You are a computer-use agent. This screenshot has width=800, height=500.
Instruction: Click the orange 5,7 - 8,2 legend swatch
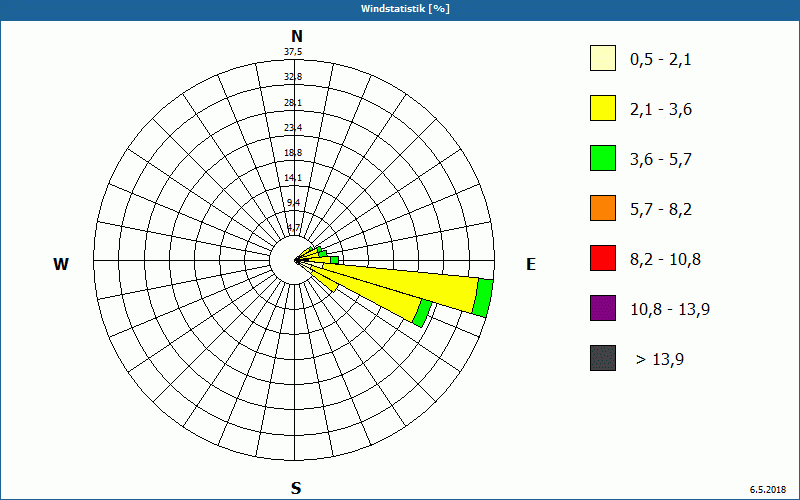click(x=603, y=208)
